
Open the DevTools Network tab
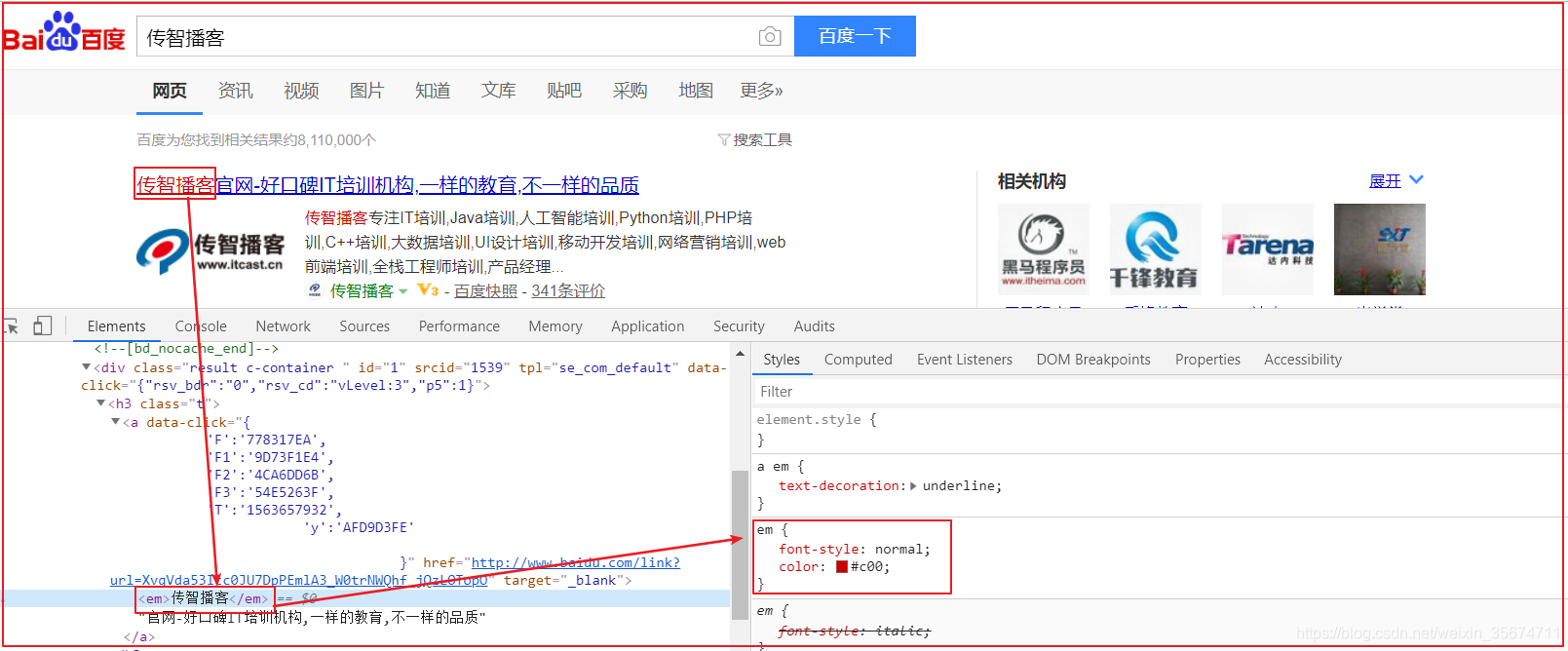point(284,326)
